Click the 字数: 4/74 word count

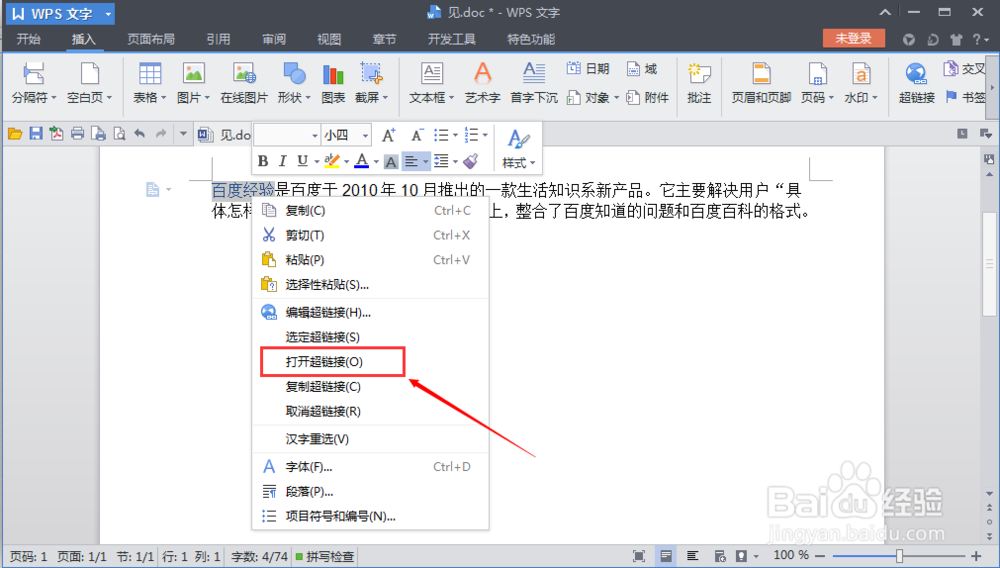[x=260, y=557]
